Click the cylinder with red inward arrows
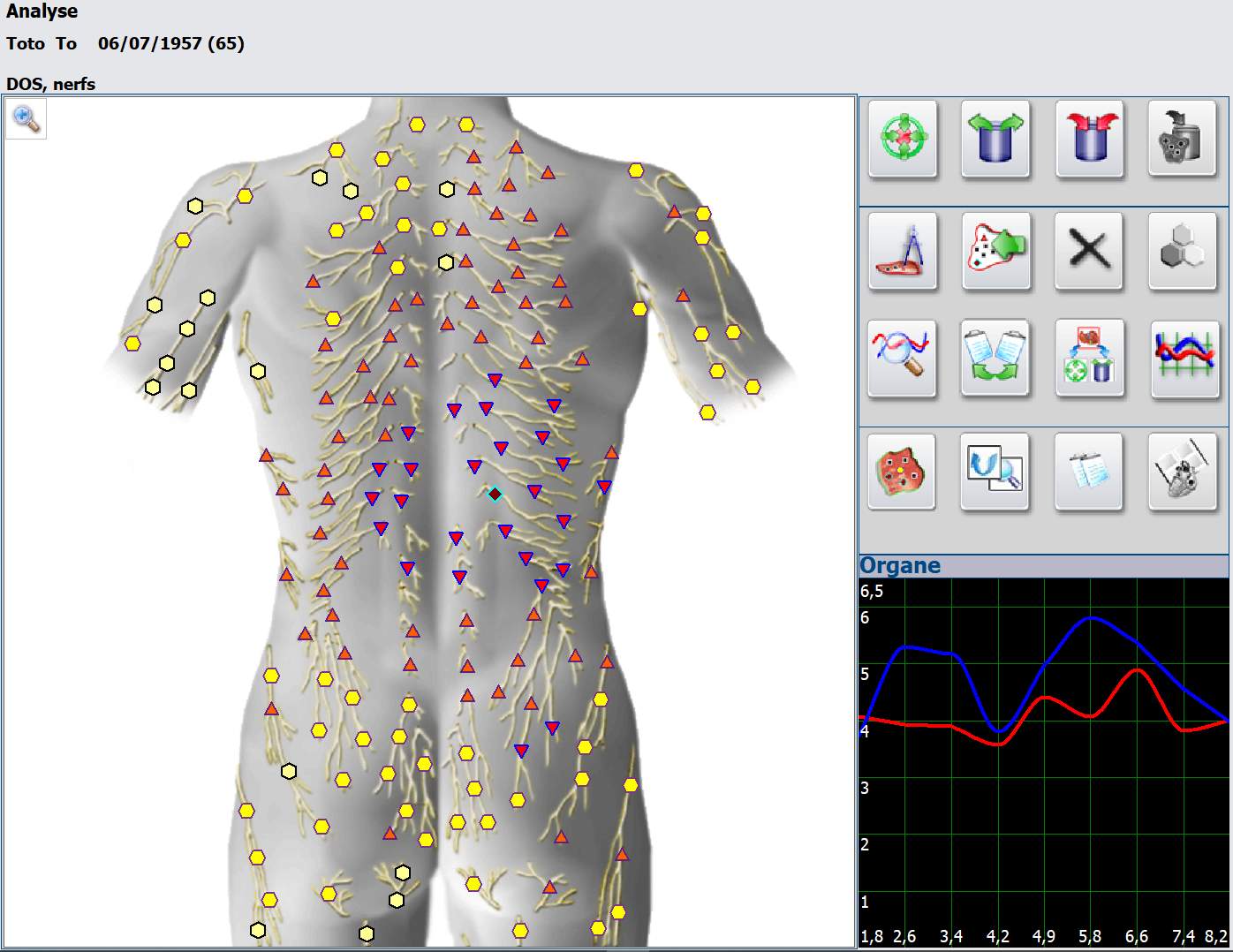Viewport: 1233px width, 952px height. pos(1089,139)
